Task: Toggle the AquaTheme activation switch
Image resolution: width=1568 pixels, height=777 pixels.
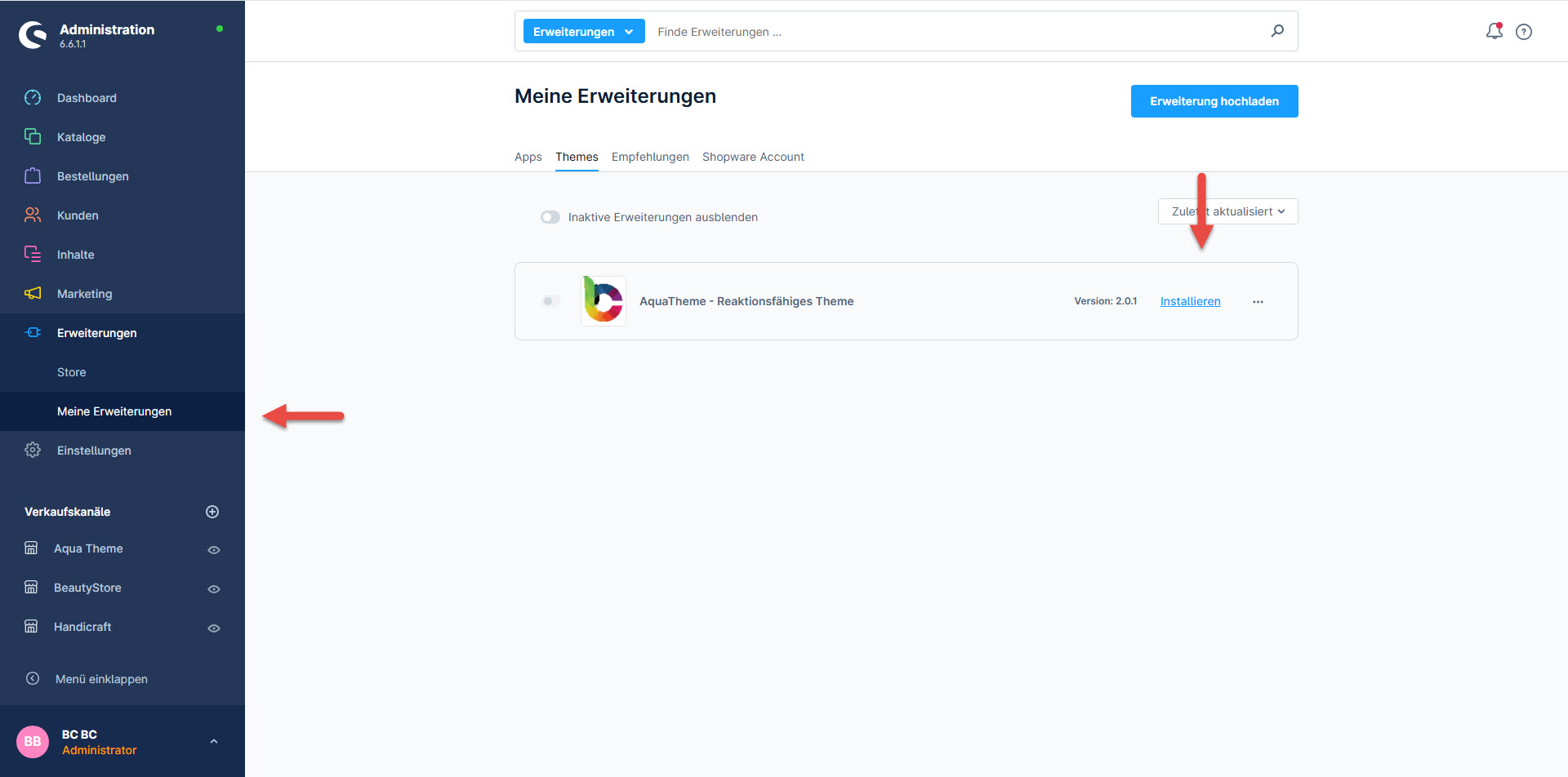Action: tap(551, 301)
